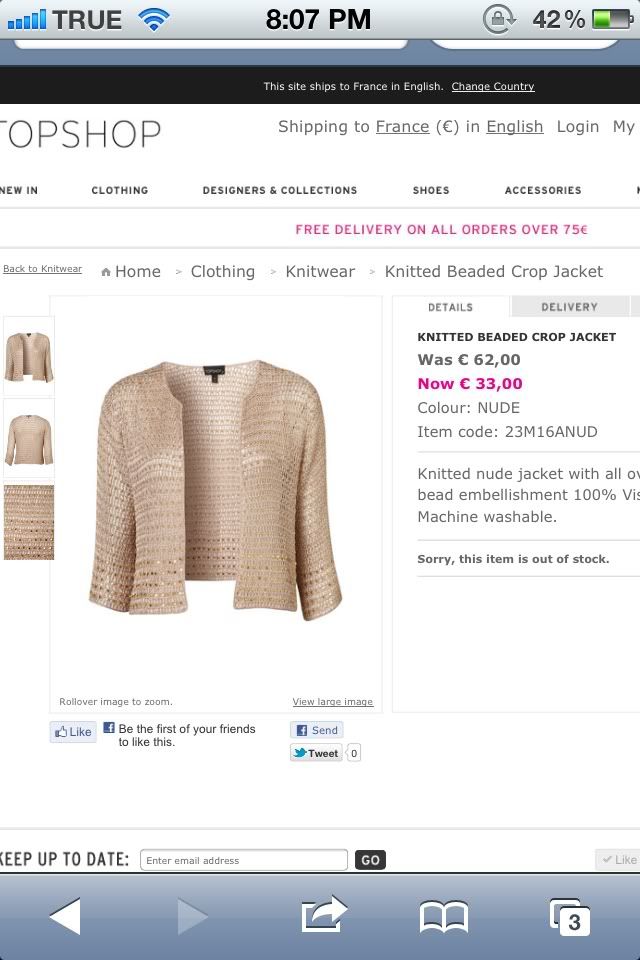
Task: Click the Facebook Send button
Action: click(316, 730)
